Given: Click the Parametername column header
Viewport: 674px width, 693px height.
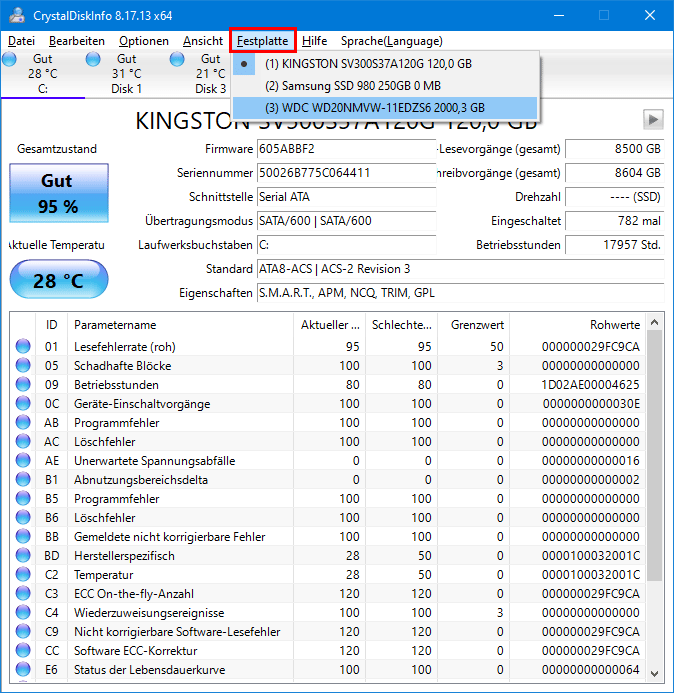Looking at the screenshot, I should pos(180,325).
